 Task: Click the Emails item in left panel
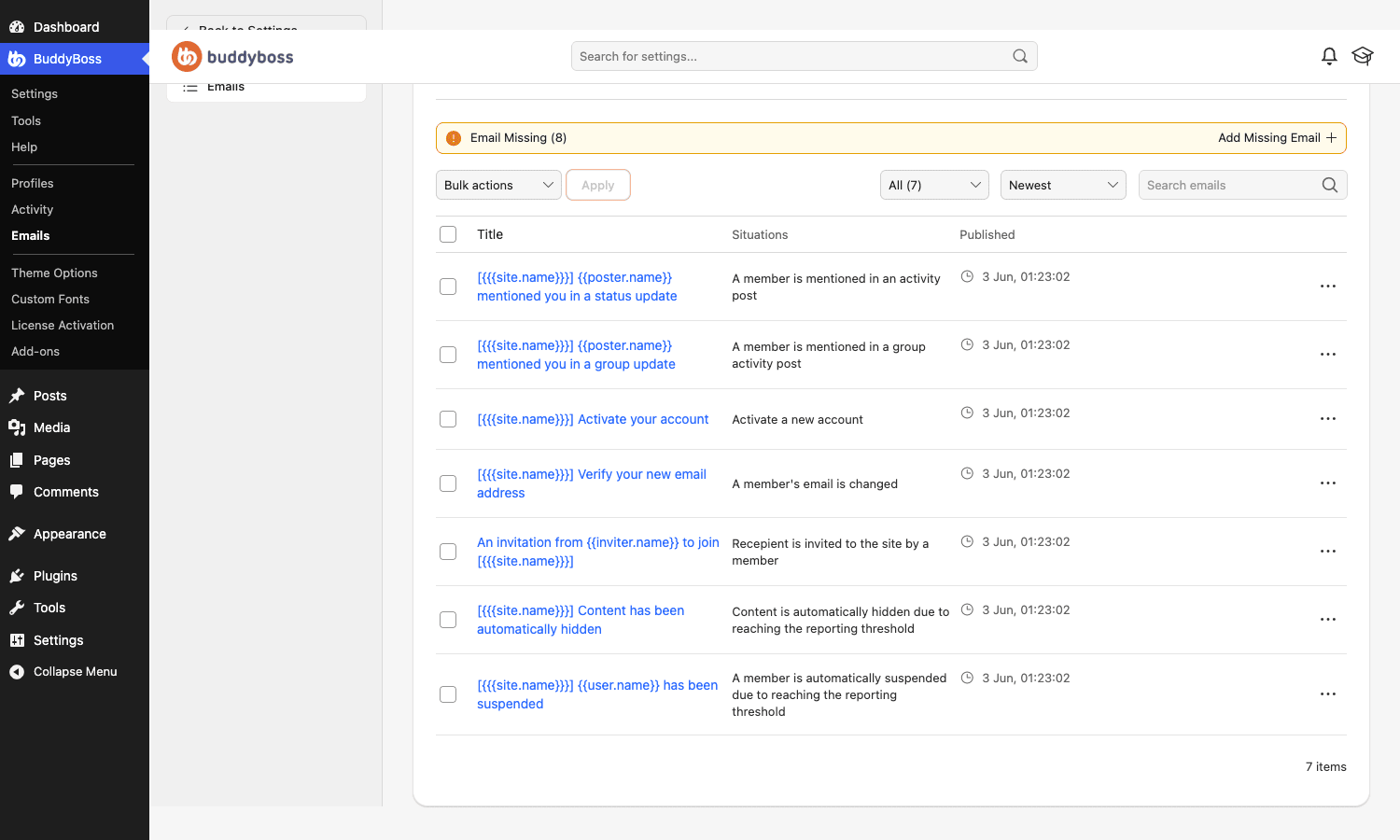(266, 87)
